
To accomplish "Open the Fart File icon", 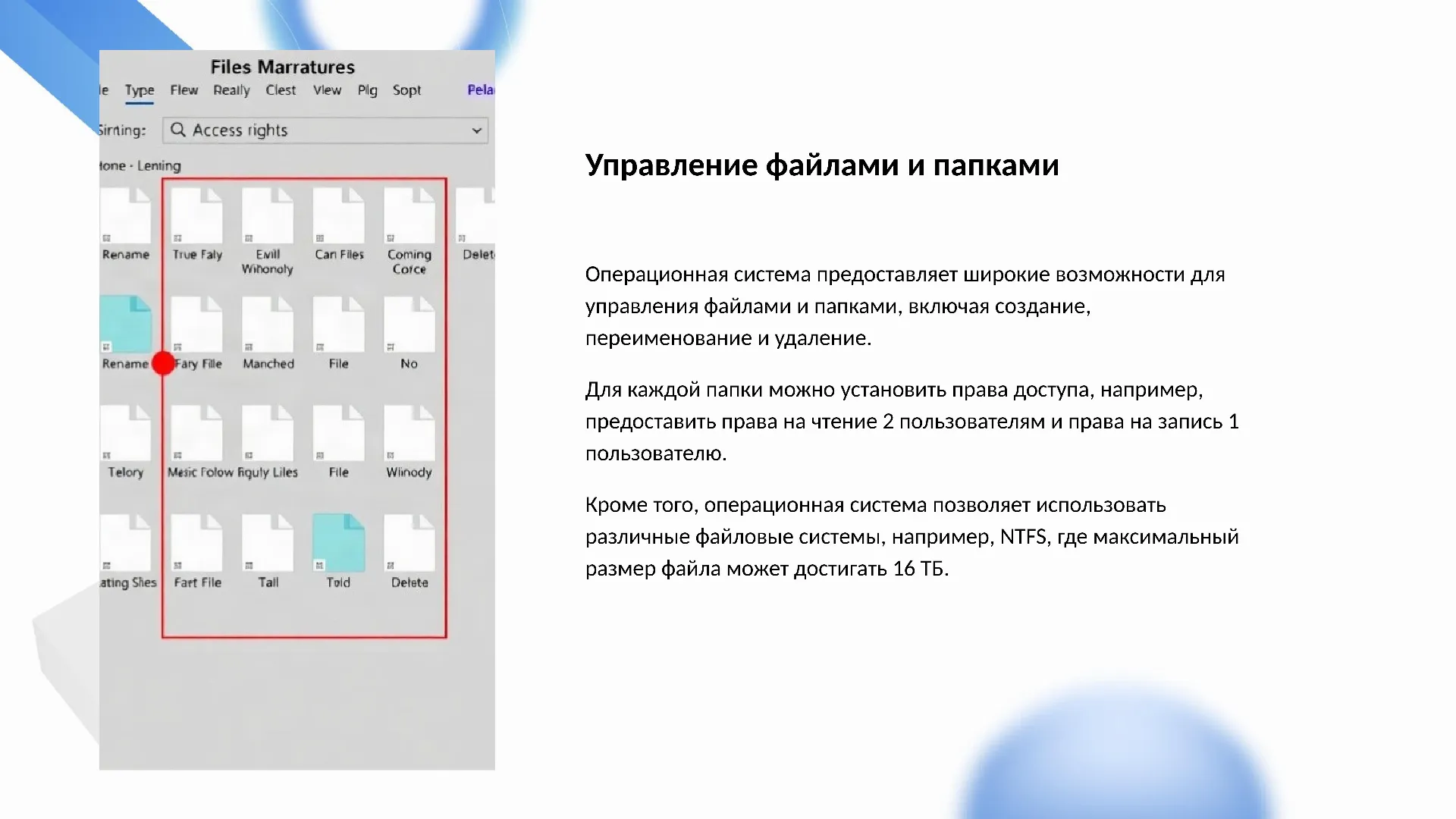I will pyautogui.click(x=197, y=543).
